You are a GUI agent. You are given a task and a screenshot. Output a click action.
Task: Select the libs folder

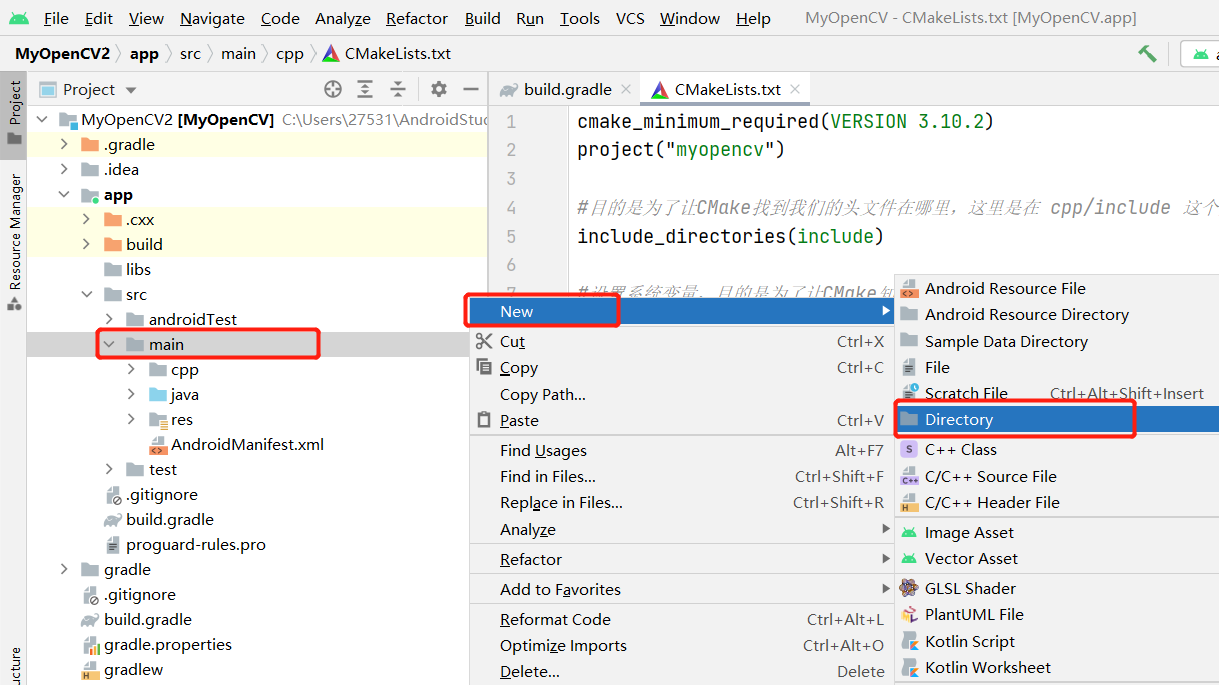[138, 269]
